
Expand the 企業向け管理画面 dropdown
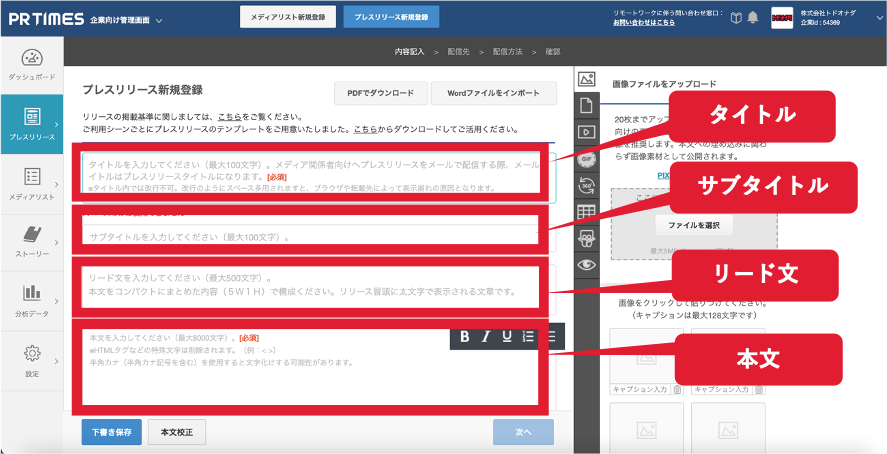pos(160,20)
